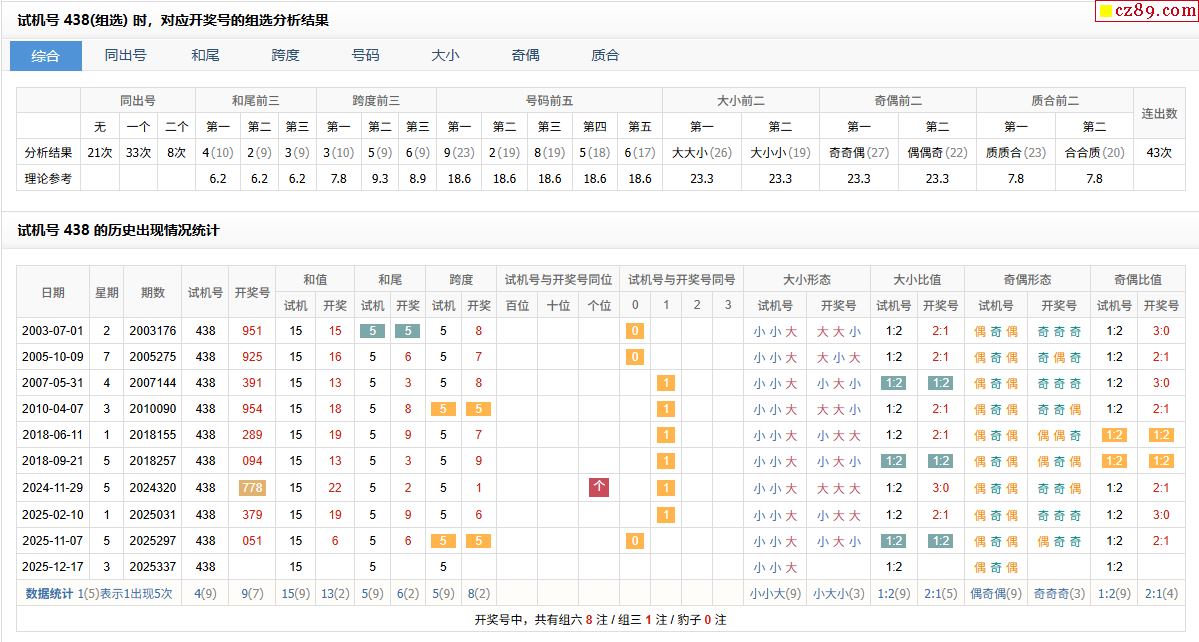This screenshot has width=1199, height=642.
Task: Open the 大小 analysis tab
Action: pyautogui.click(x=445, y=56)
